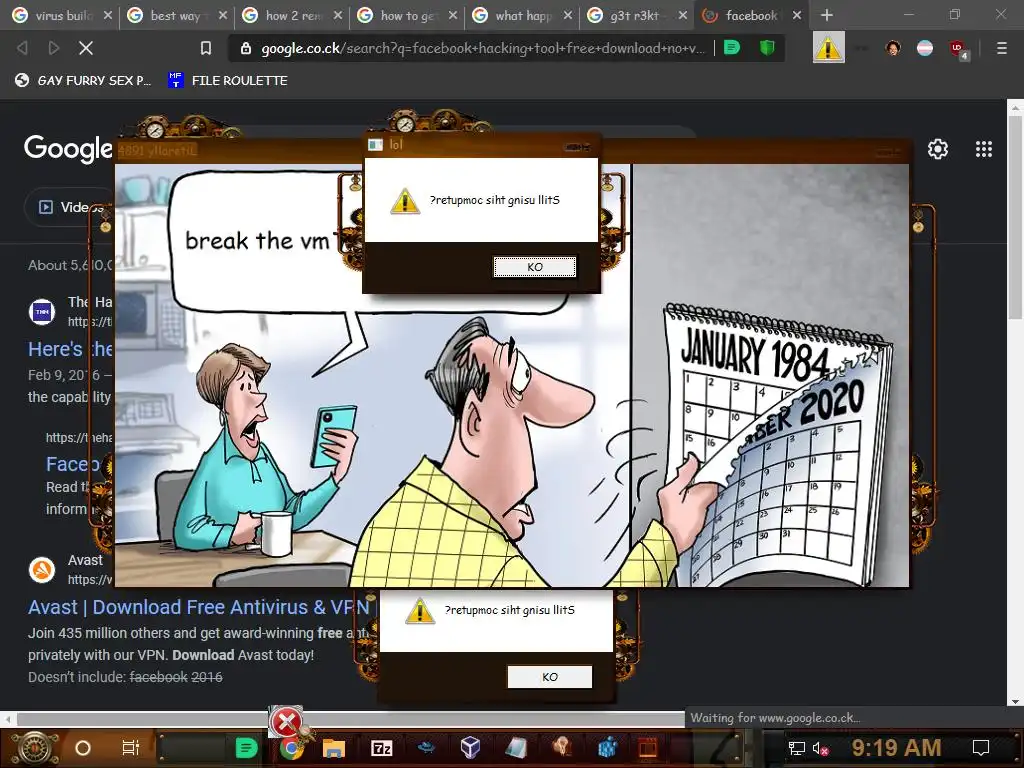This screenshot has height=768, width=1024.
Task: Select the Videos search filter
Action: pyautogui.click(x=69, y=207)
